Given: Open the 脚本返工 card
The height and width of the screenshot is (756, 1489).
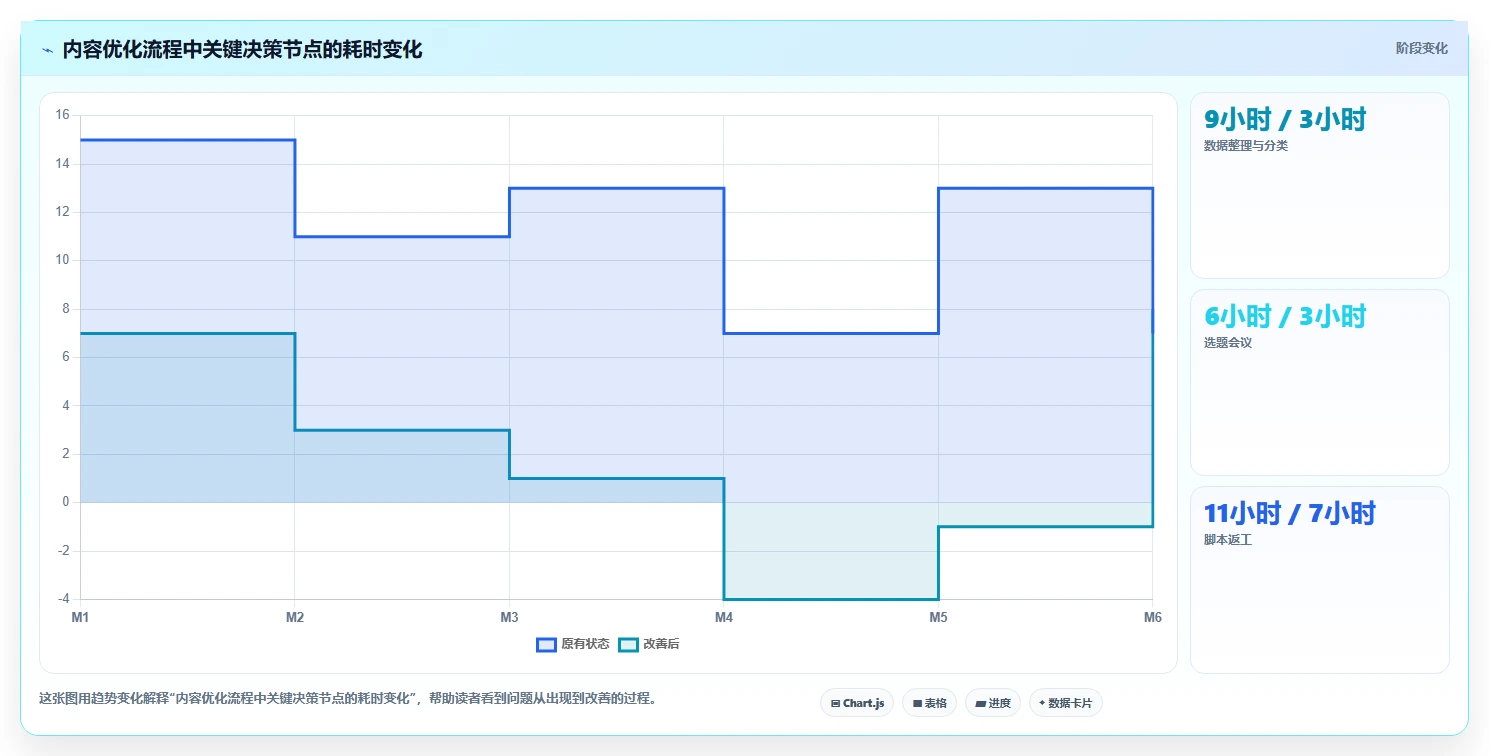Looking at the screenshot, I should [x=1319, y=579].
